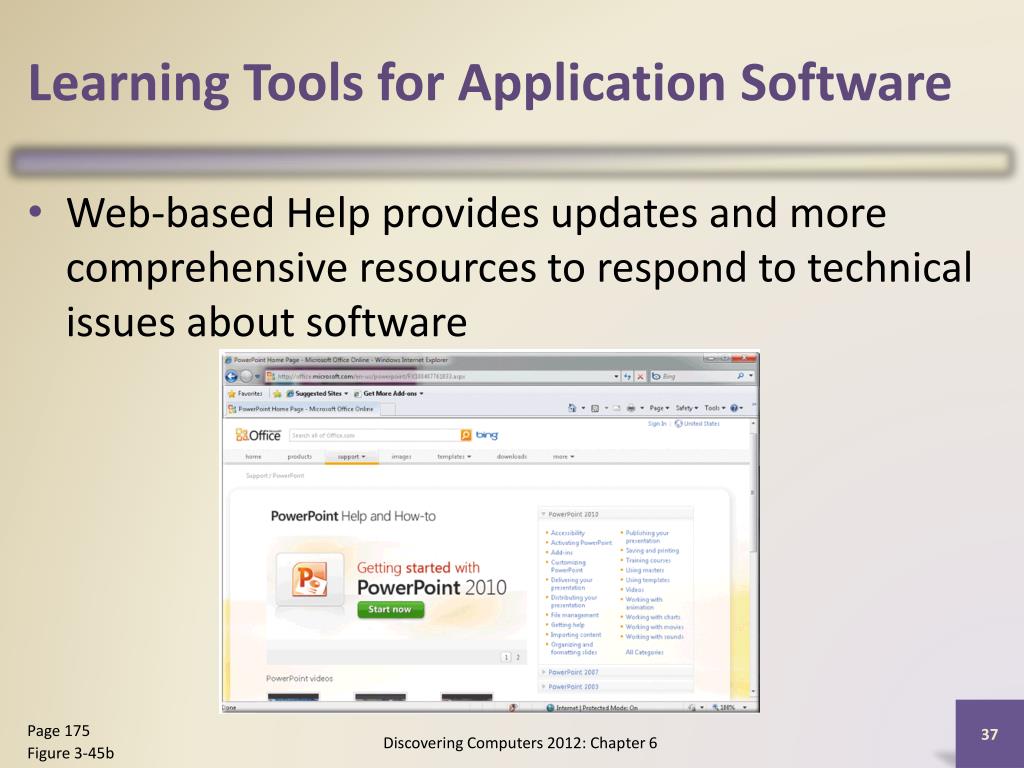The width and height of the screenshot is (1024, 768).
Task: Open a new blank tab
Action: click(x=388, y=409)
